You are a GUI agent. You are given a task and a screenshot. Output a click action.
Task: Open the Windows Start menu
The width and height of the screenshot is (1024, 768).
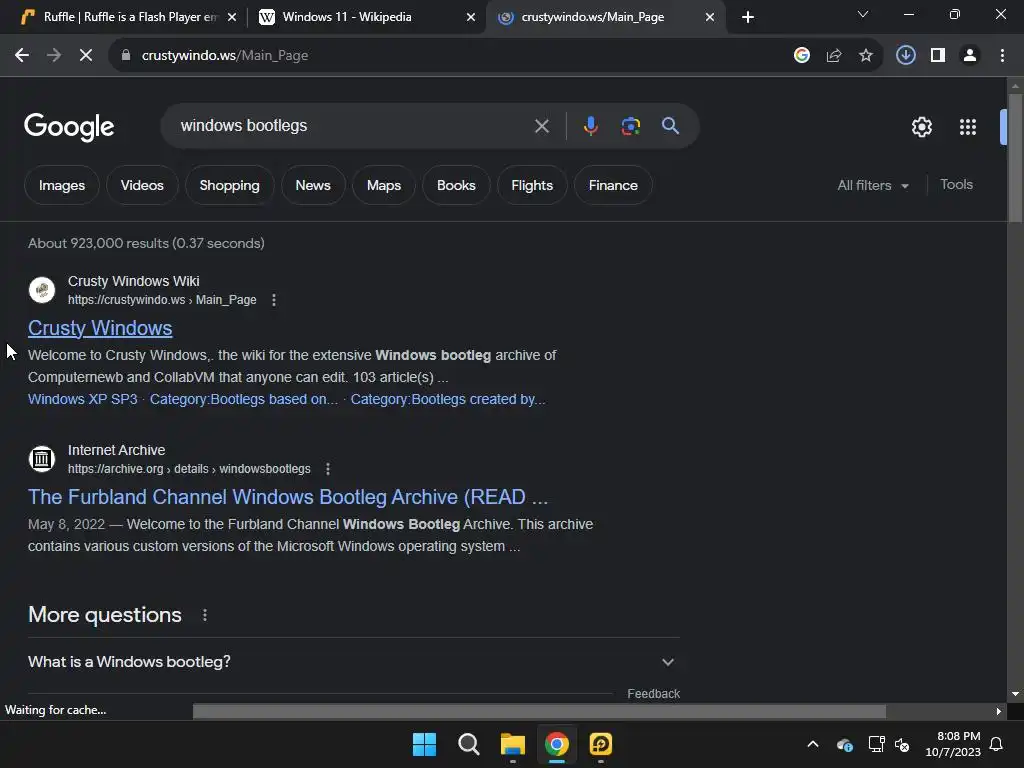(x=424, y=744)
